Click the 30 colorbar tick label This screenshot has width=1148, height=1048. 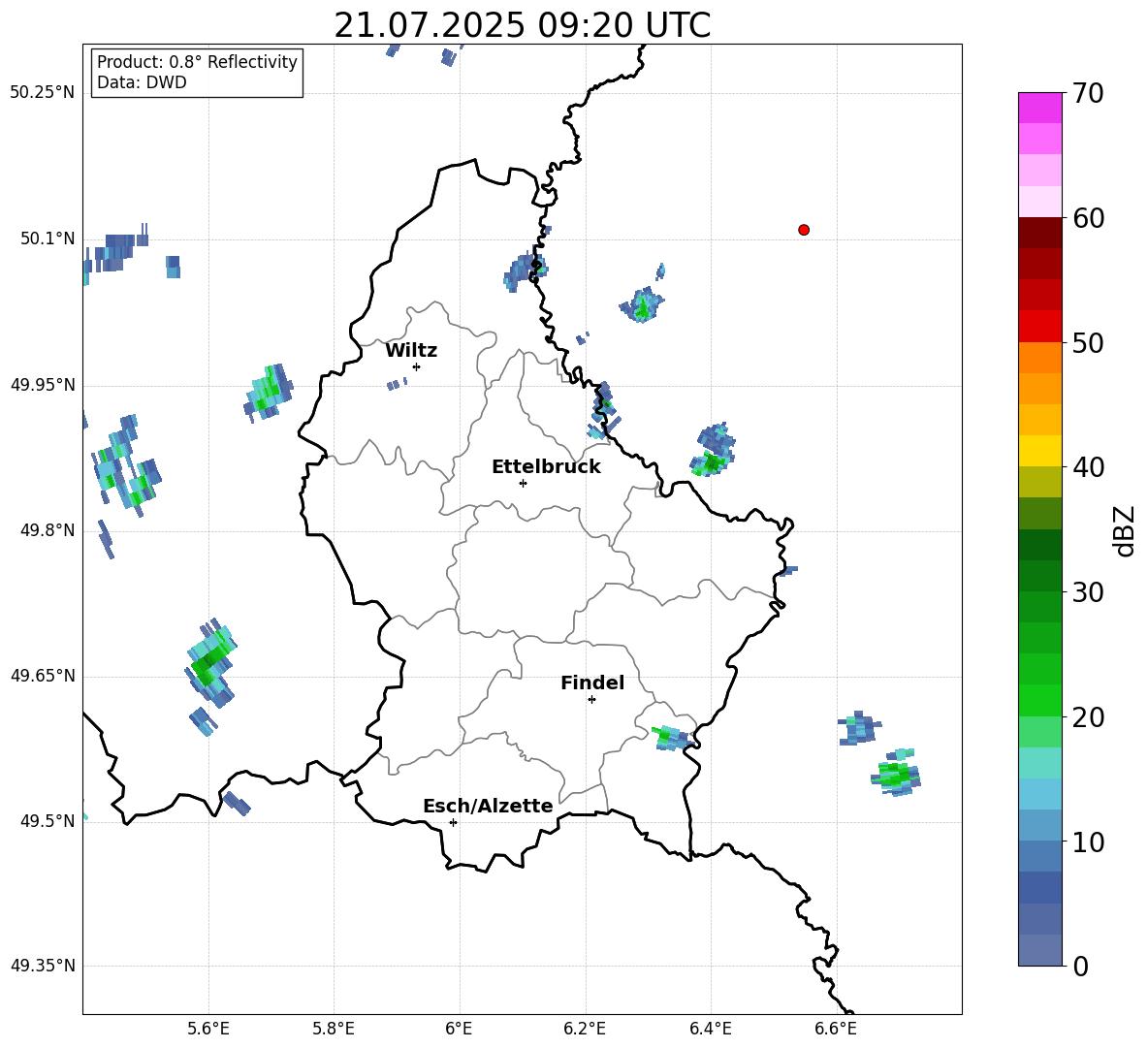pos(1088,592)
